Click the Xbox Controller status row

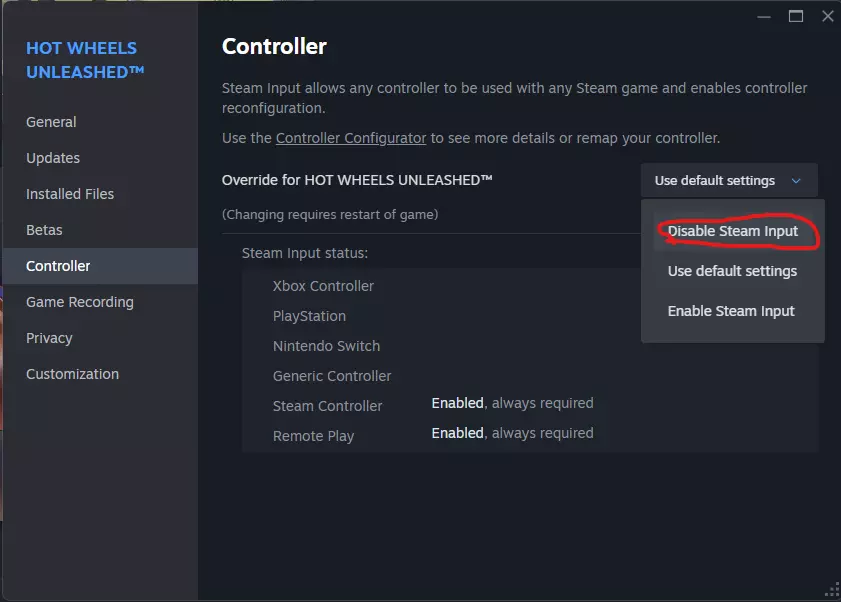[x=323, y=286]
